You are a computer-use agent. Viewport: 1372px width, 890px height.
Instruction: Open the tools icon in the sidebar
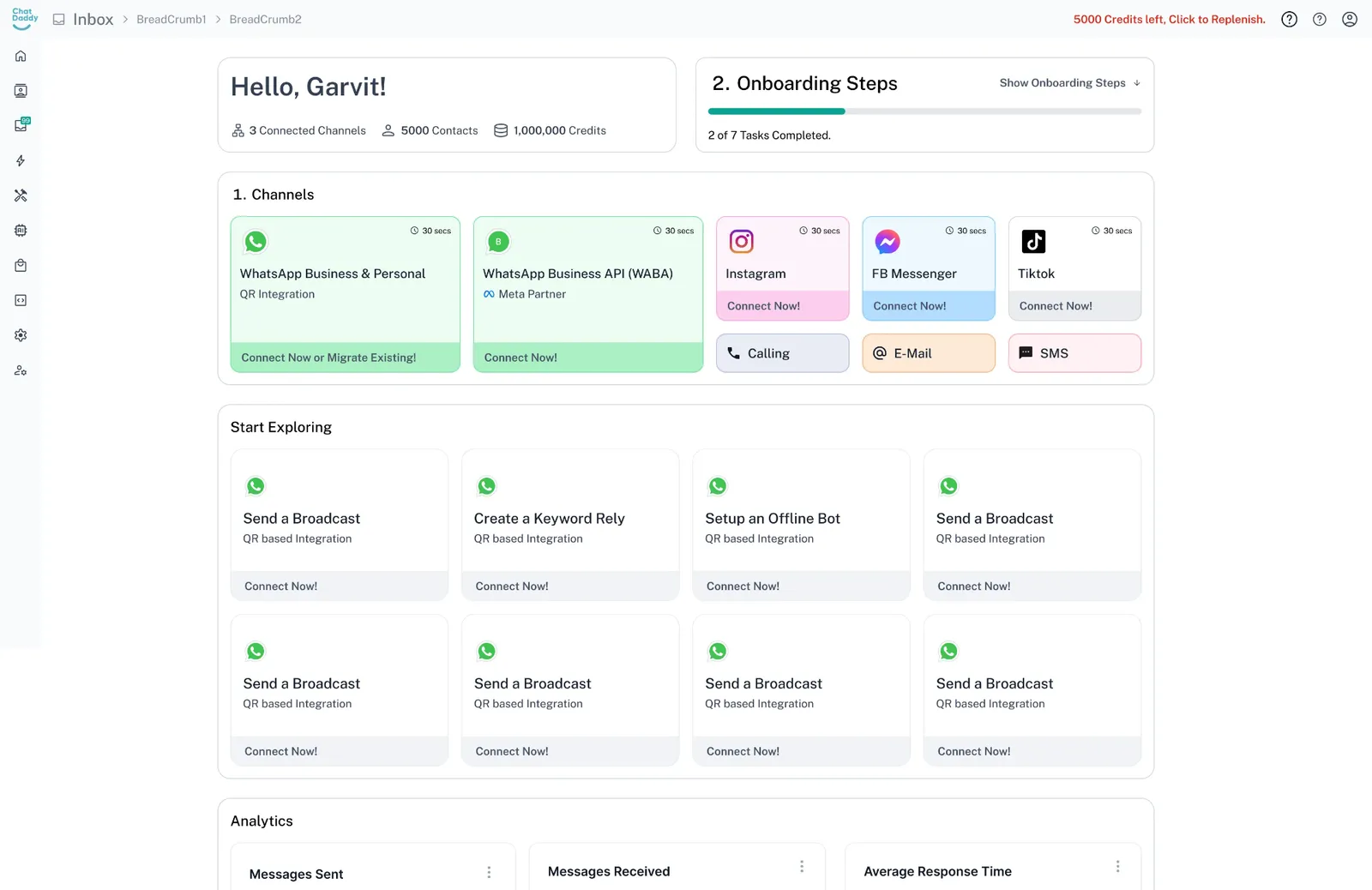[x=21, y=195]
